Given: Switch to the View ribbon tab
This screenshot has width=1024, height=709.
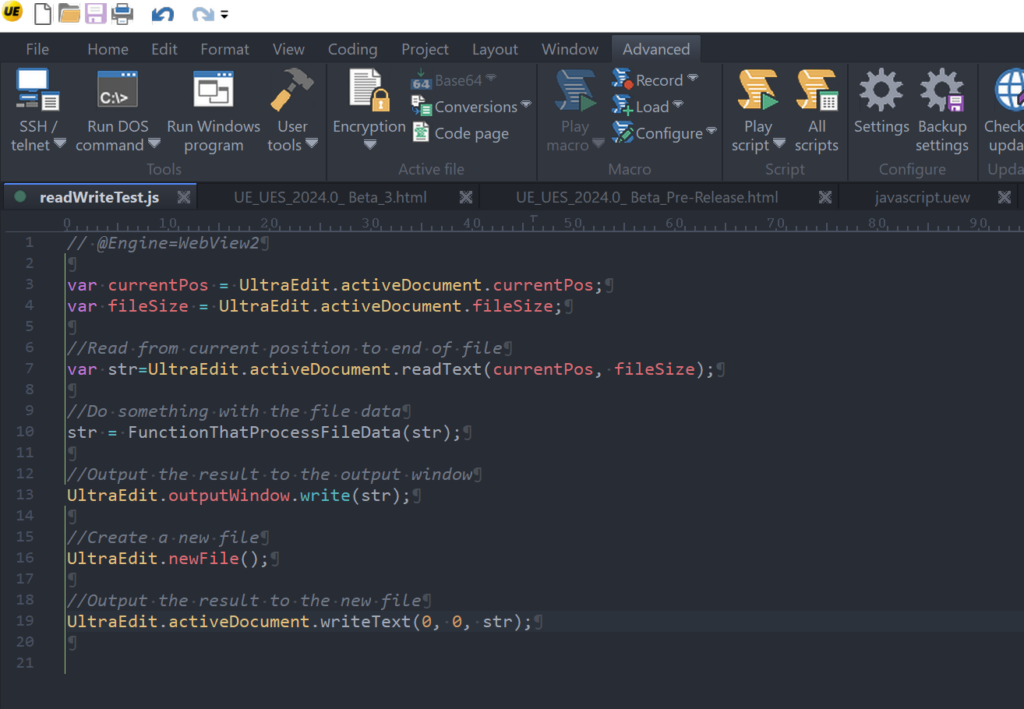Looking at the screenshot, I should tap(288, 49).
